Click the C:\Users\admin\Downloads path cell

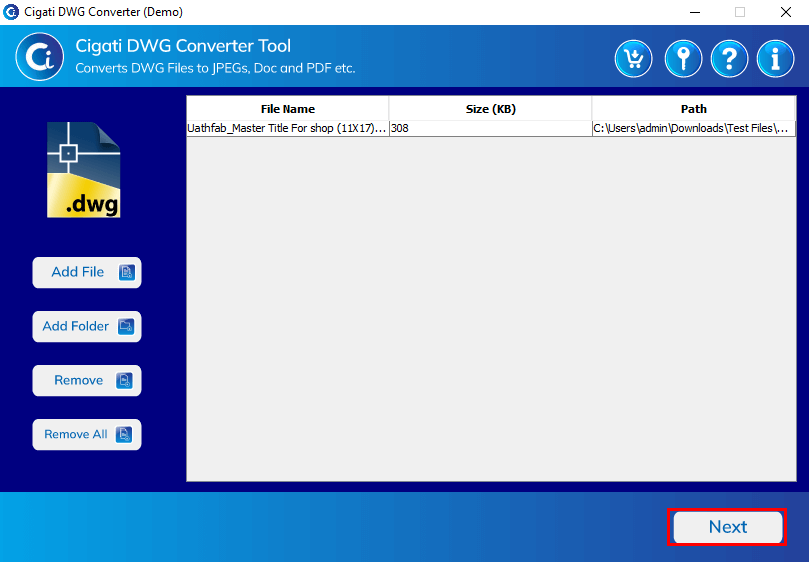(x=693, y=129)
